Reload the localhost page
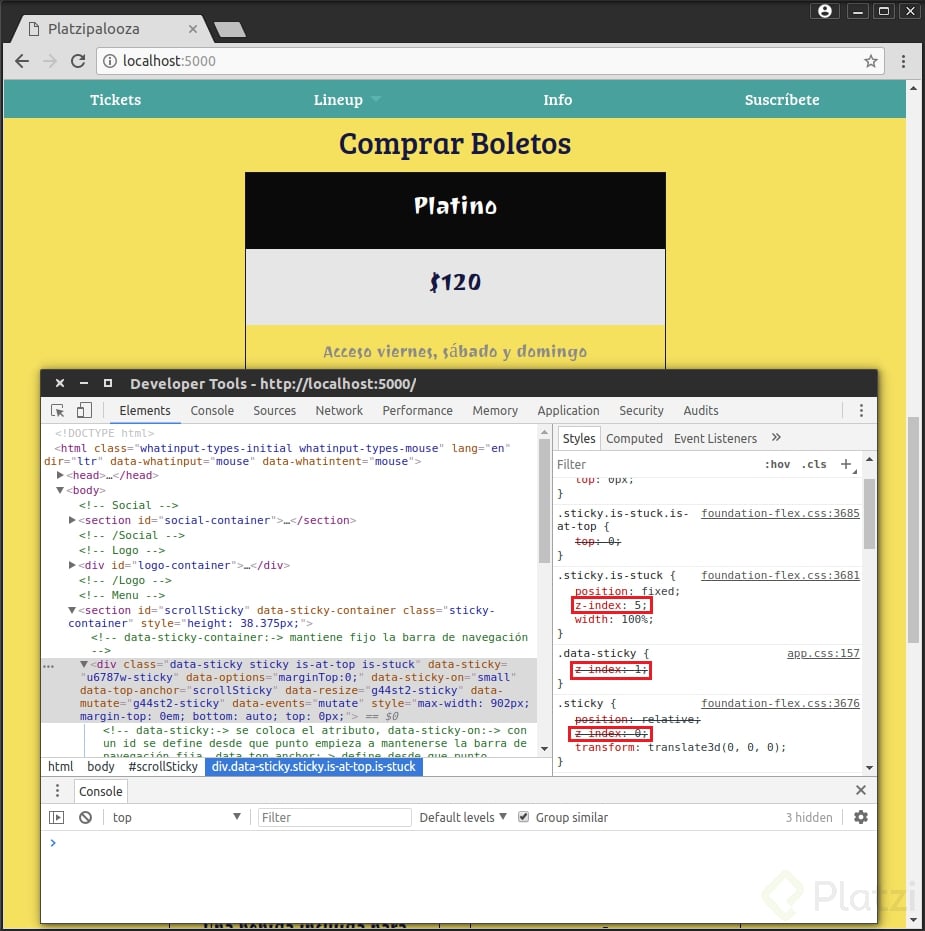Viewport: 925px width, 931px height. coord(78,61)
